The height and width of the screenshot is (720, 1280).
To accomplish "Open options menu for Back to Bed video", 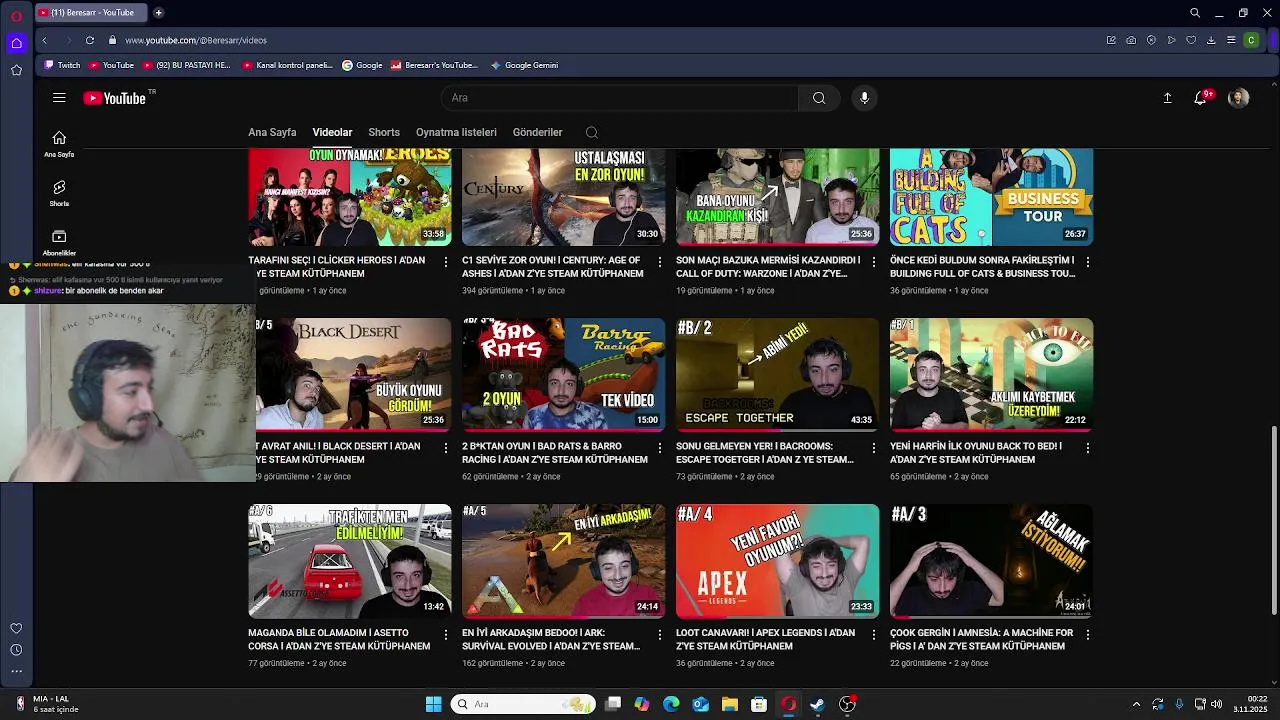I will (1088, 448).
